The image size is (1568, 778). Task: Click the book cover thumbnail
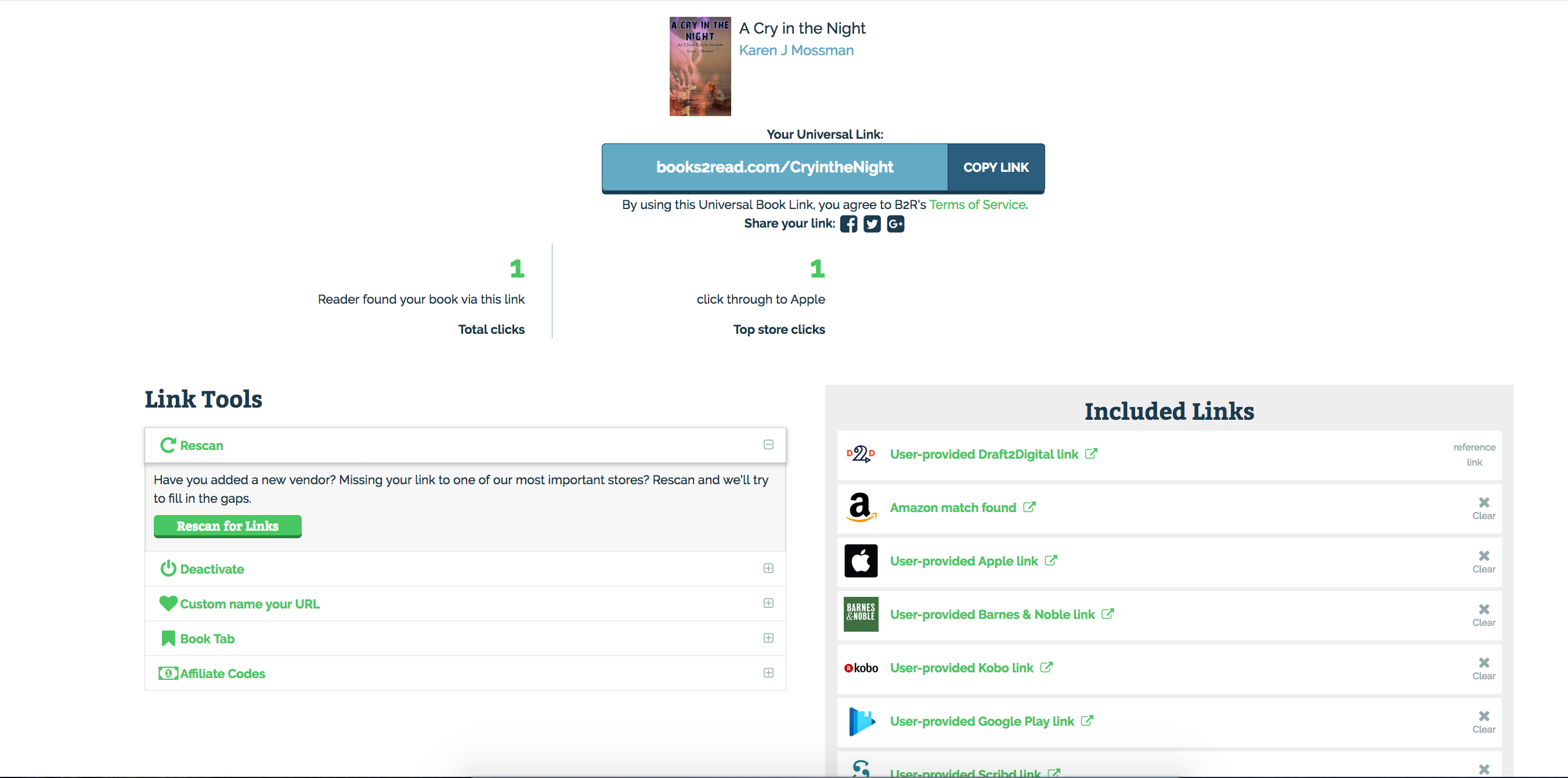click(700, 67)
